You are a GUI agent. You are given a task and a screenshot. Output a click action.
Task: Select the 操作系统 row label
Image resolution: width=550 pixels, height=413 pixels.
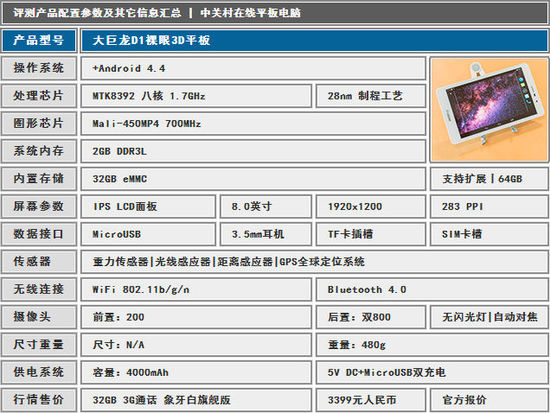coord(39,68)
